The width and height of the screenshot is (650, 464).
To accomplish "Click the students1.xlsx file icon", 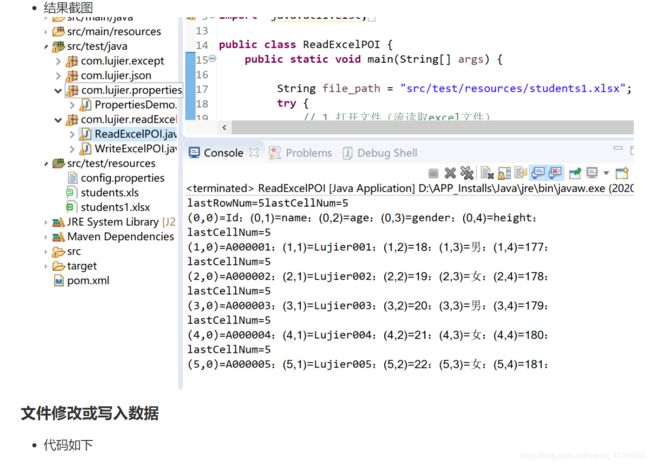I will click(x=71, y=207).
